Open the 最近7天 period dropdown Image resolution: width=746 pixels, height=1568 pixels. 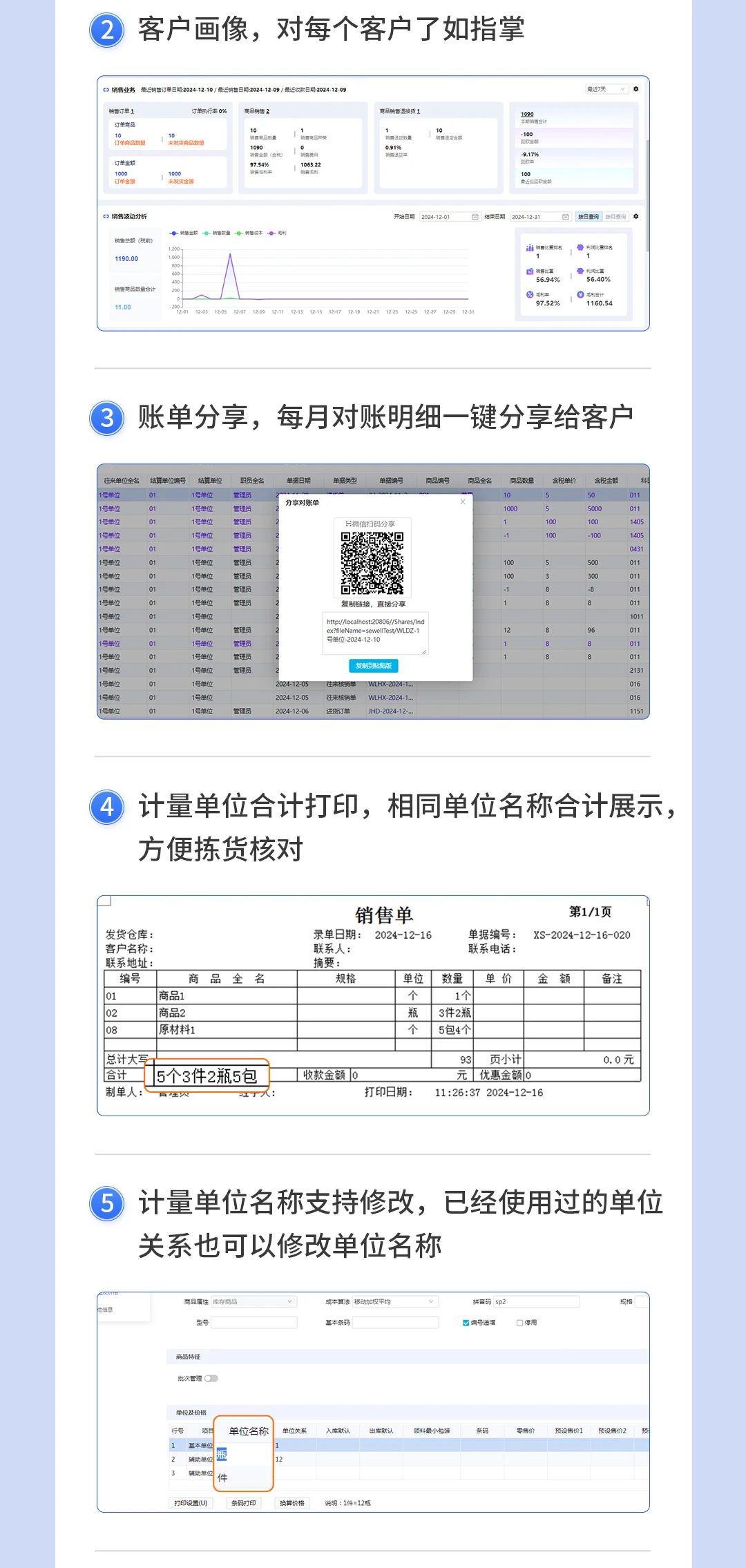tap(606, 89)
